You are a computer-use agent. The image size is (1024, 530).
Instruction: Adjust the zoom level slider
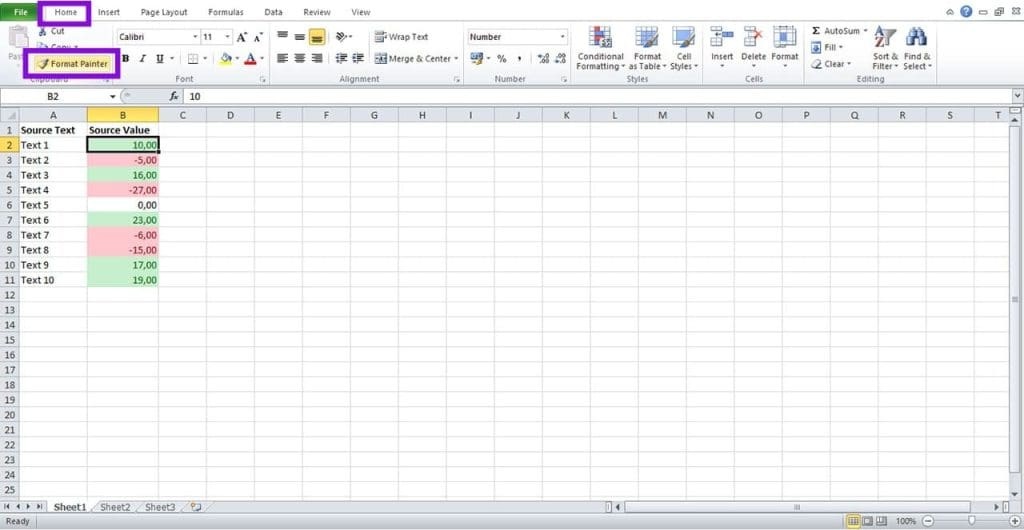[971, 521]
